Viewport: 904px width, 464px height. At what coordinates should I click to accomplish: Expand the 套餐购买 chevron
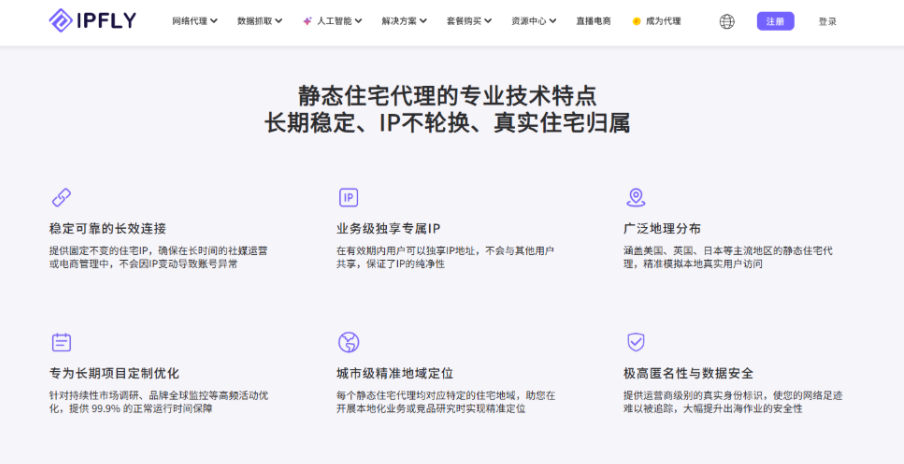488,21
